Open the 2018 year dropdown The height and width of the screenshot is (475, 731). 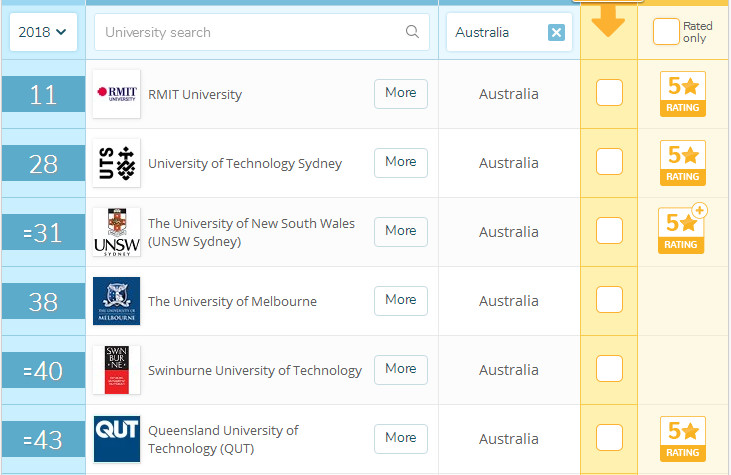pyautogui.click(x=43, y=32)
